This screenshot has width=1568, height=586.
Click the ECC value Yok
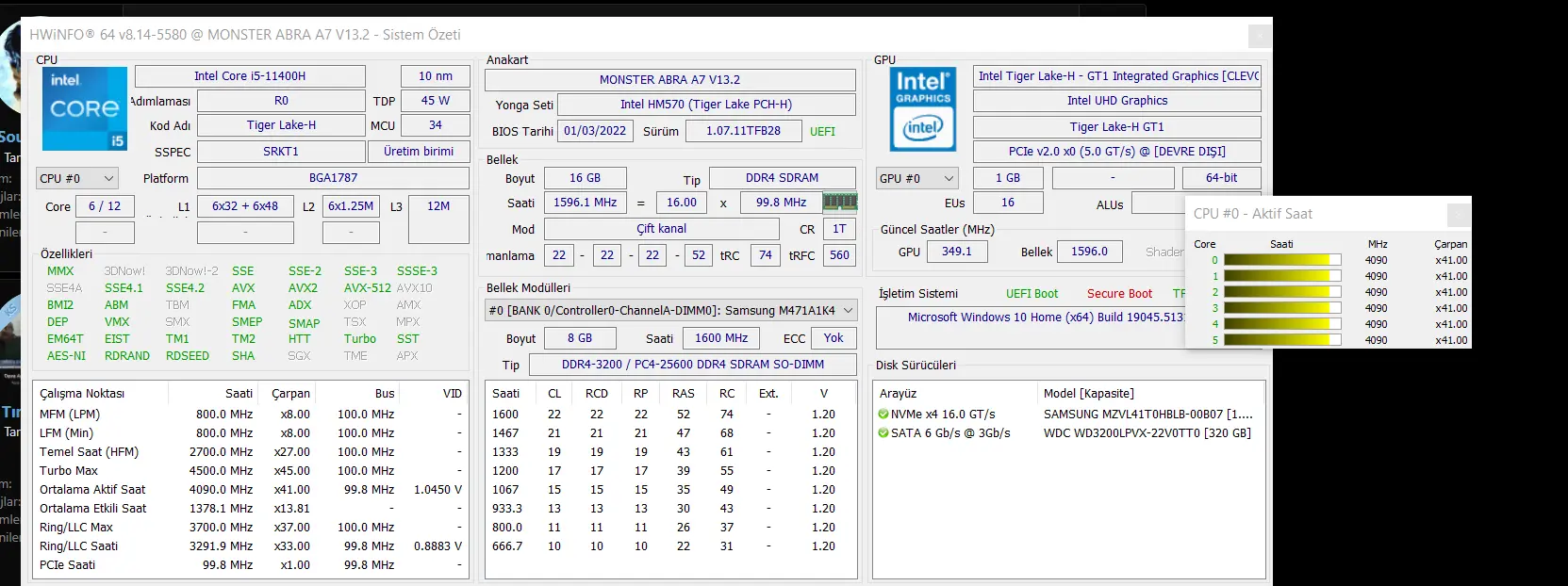click(834, 338)
